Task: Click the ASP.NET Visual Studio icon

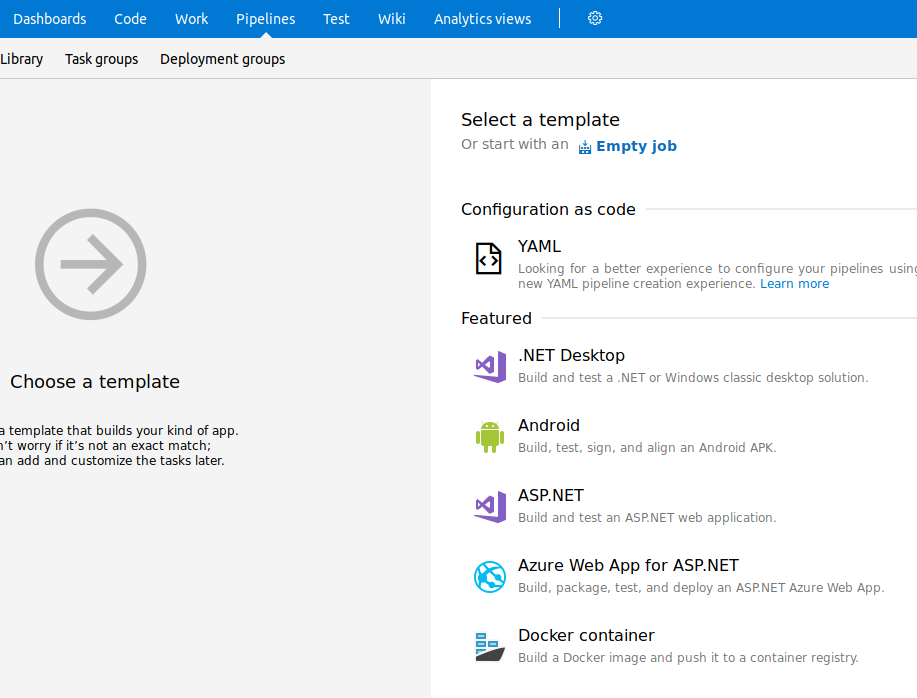Action: pos(490,507)
